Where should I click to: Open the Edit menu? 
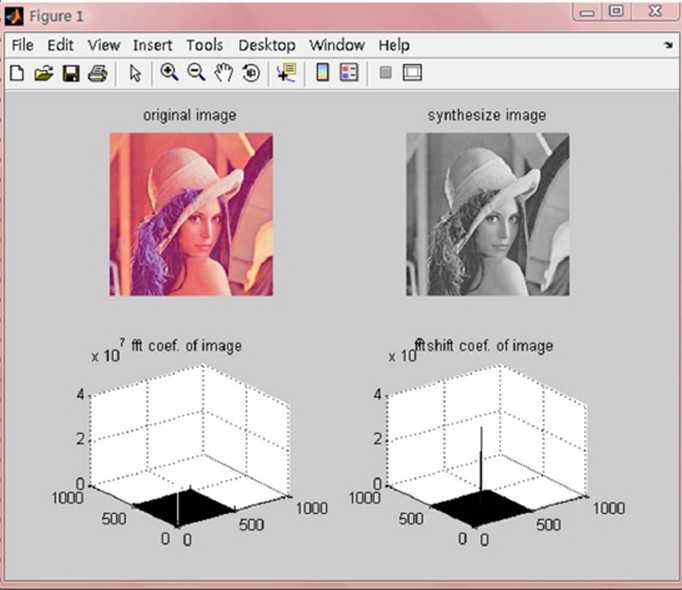click(60, 45)
